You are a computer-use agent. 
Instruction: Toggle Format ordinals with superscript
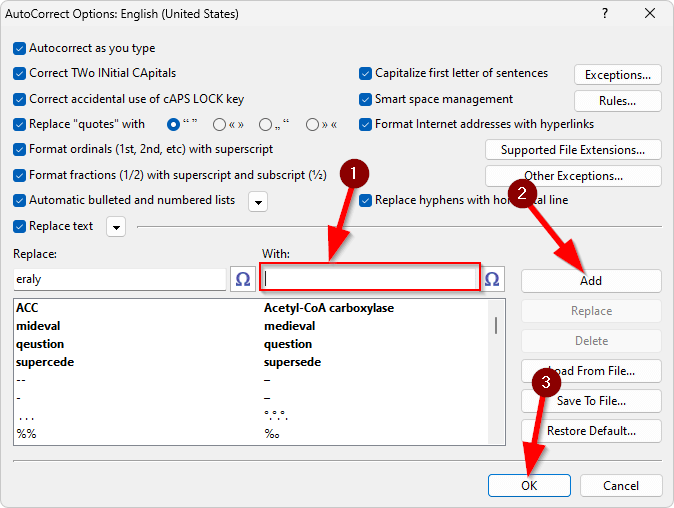tap(19, 150)
